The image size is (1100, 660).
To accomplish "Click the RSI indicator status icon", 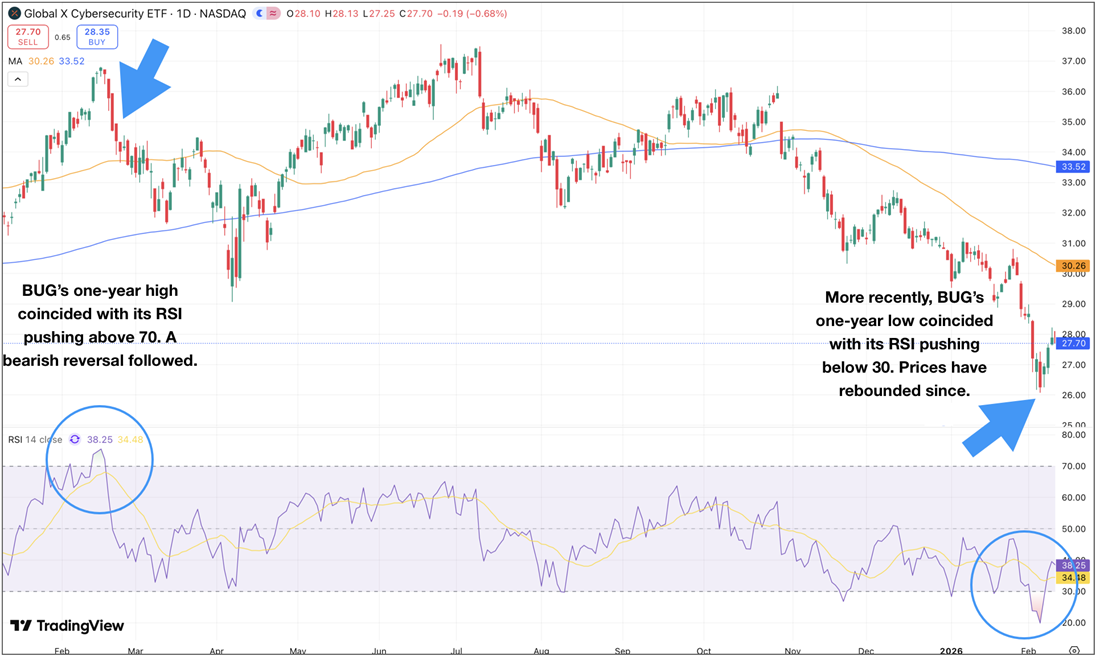I will click(x=74, y=439).
